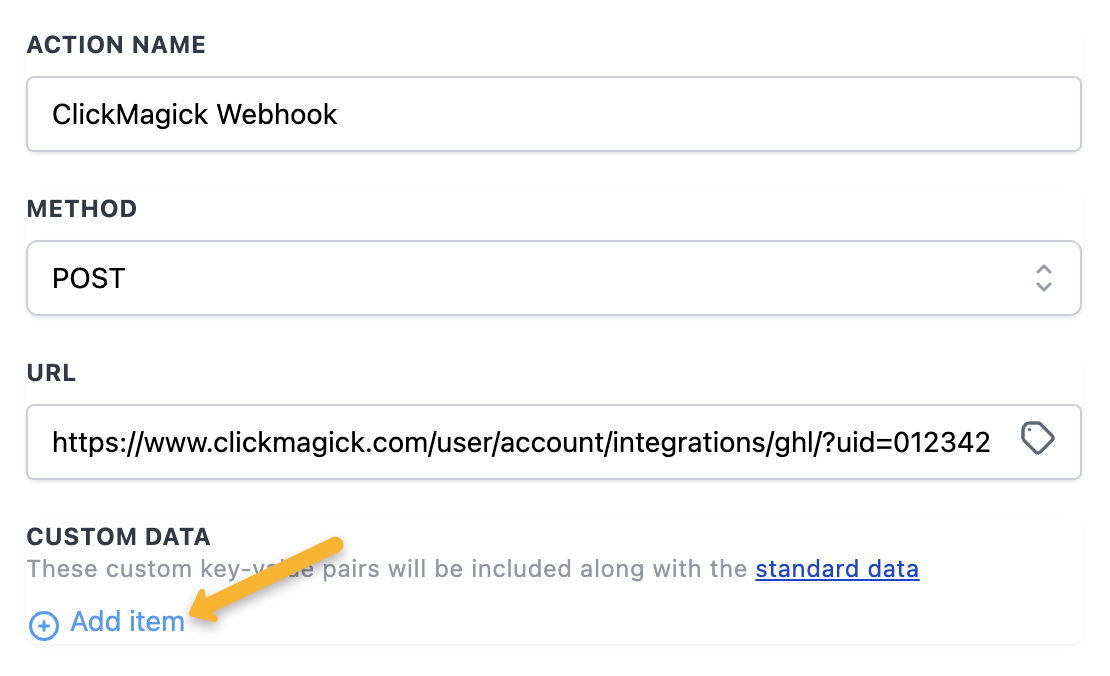
Task: Select the POST value text
Action: [x=89, y=278]
